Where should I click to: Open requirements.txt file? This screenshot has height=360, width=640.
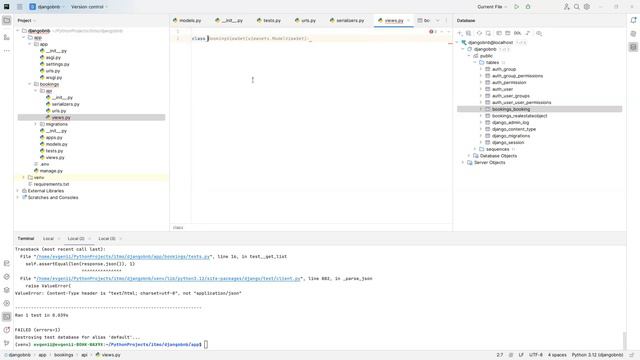49,184
